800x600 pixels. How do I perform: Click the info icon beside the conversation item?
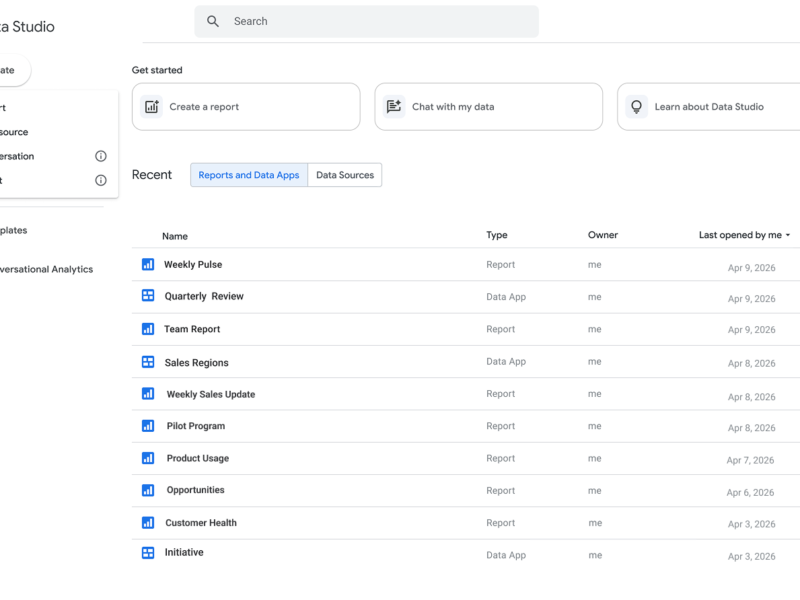pyautogui.click(x=100, y=156)
